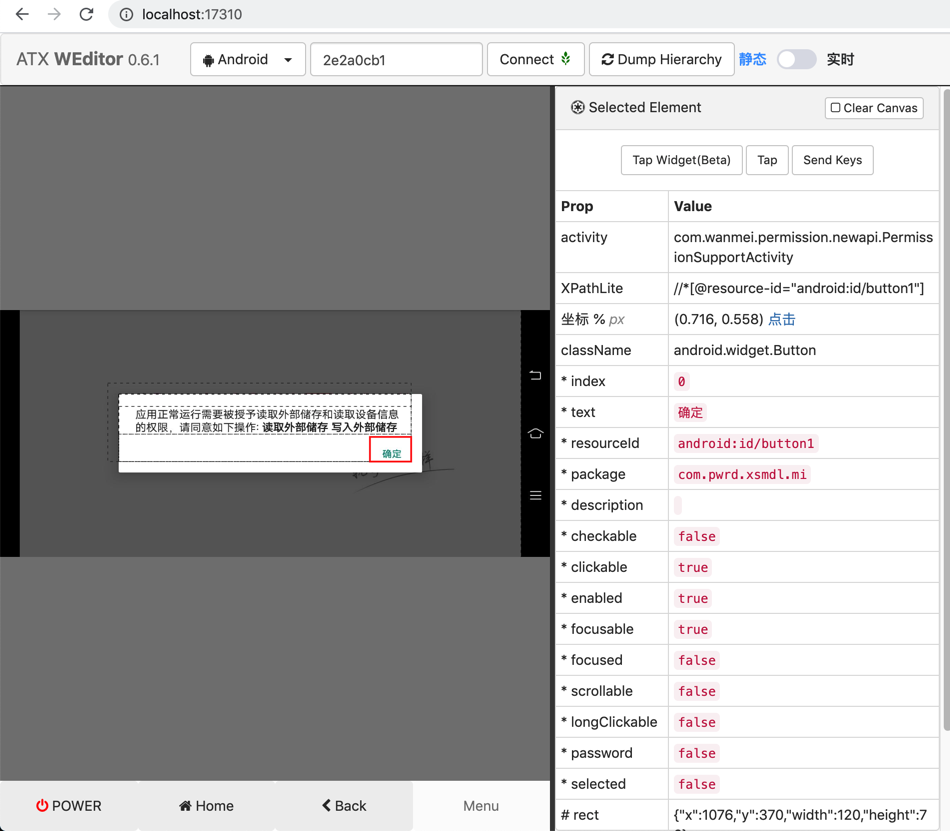Screen dimensions: 950x831
Task: Select className value android.widget.Button
Action: [745, 350]
